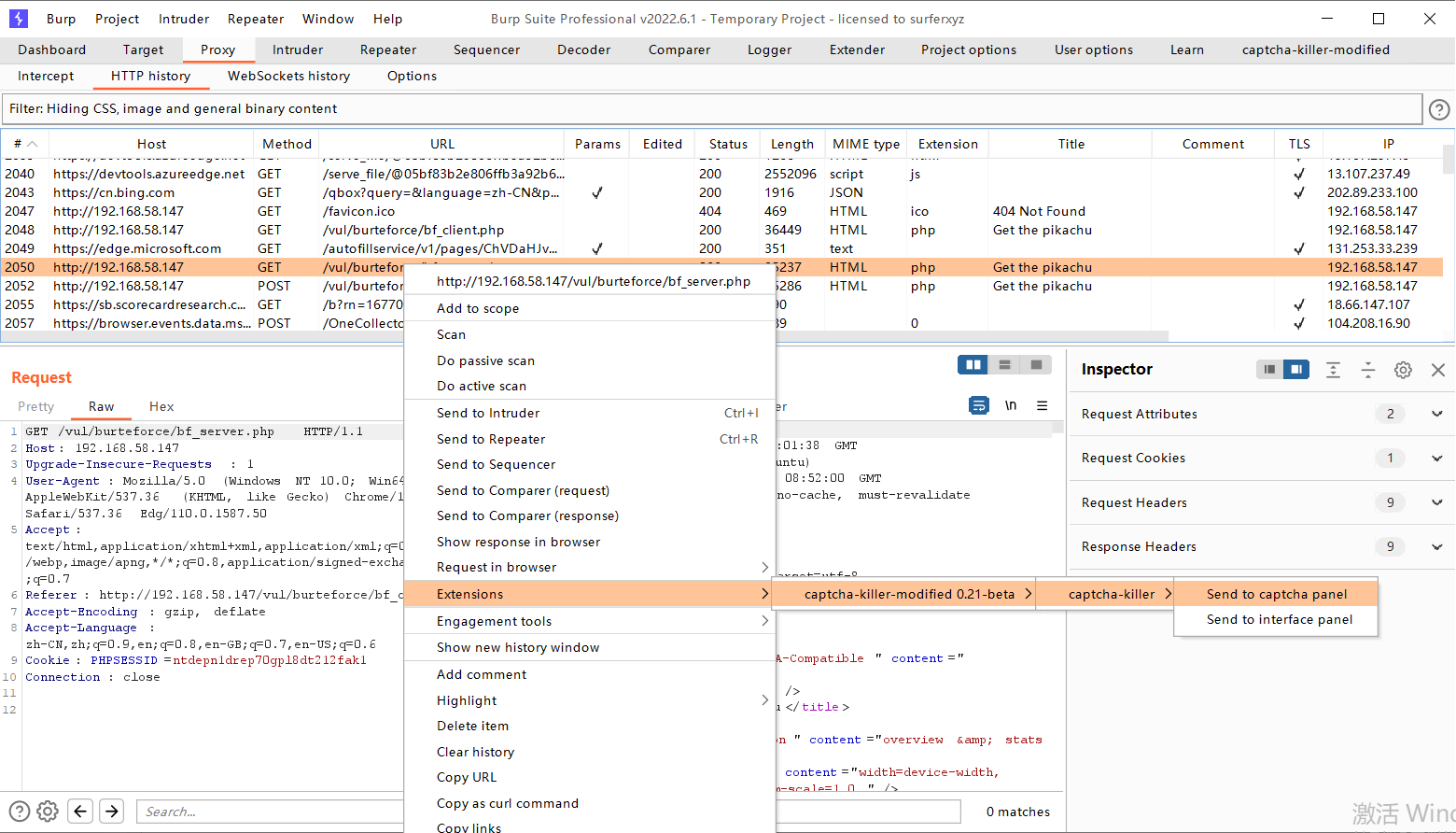Open Inspector settings gear icon
The height and width of the screenshot is (833, 1456).
(x=1403, y=370)
